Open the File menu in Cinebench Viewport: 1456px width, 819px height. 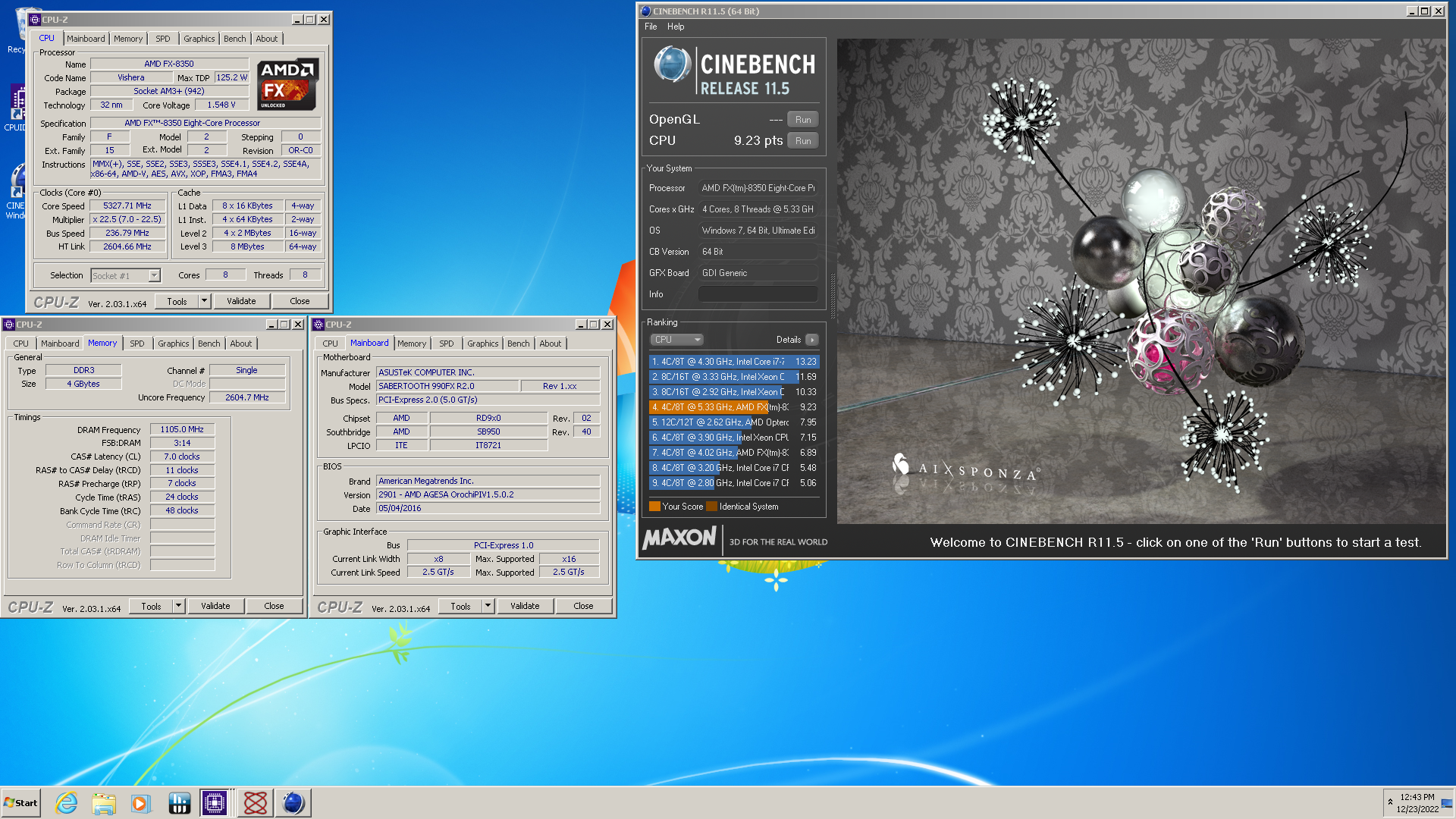pos(651,27)
